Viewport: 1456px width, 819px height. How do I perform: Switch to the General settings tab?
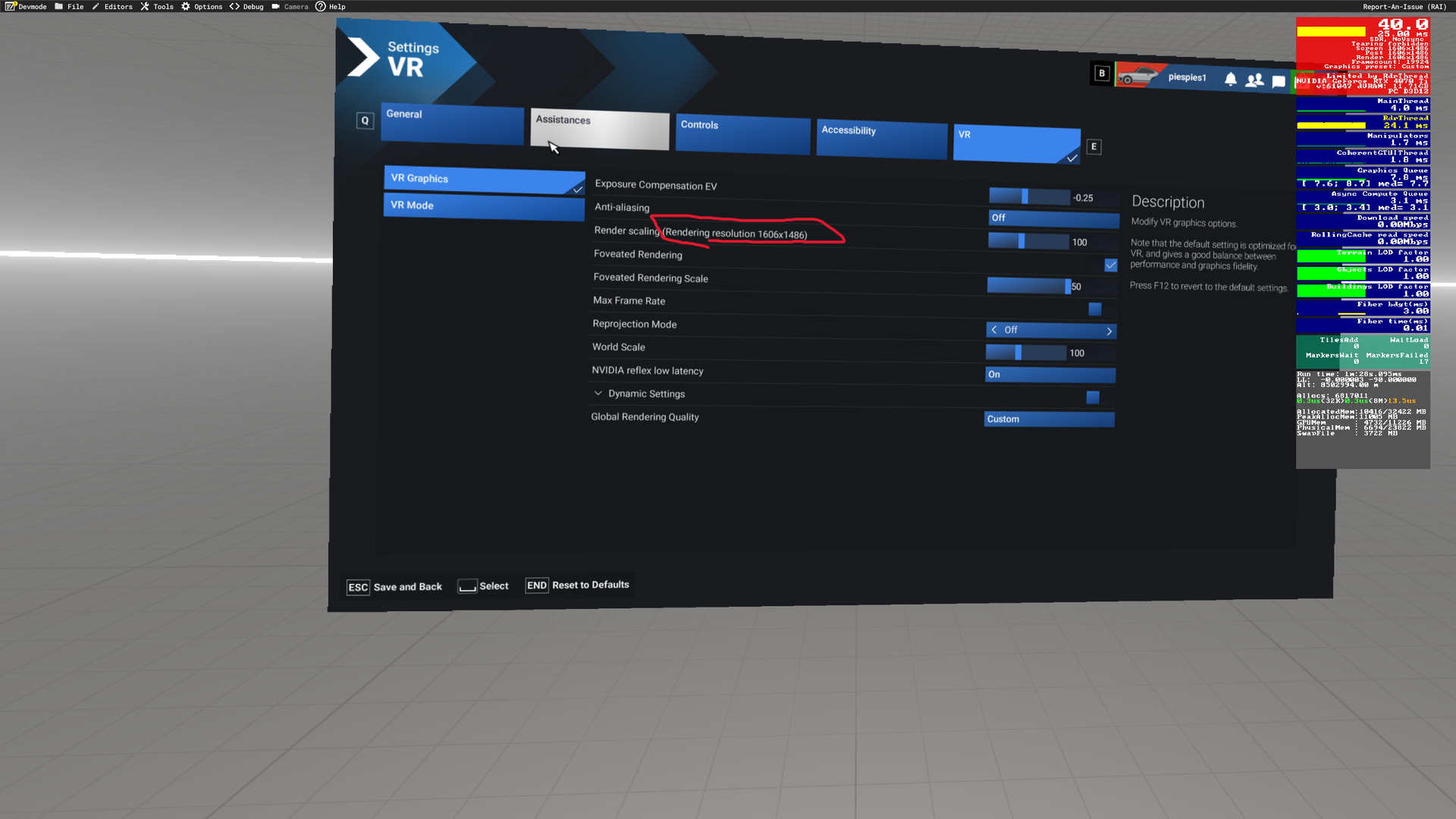pos(452,123)
